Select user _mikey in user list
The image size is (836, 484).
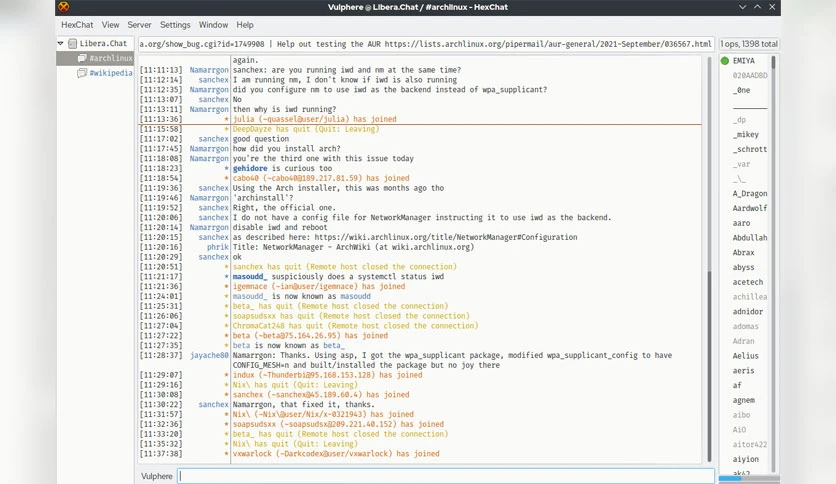point(745,134)
